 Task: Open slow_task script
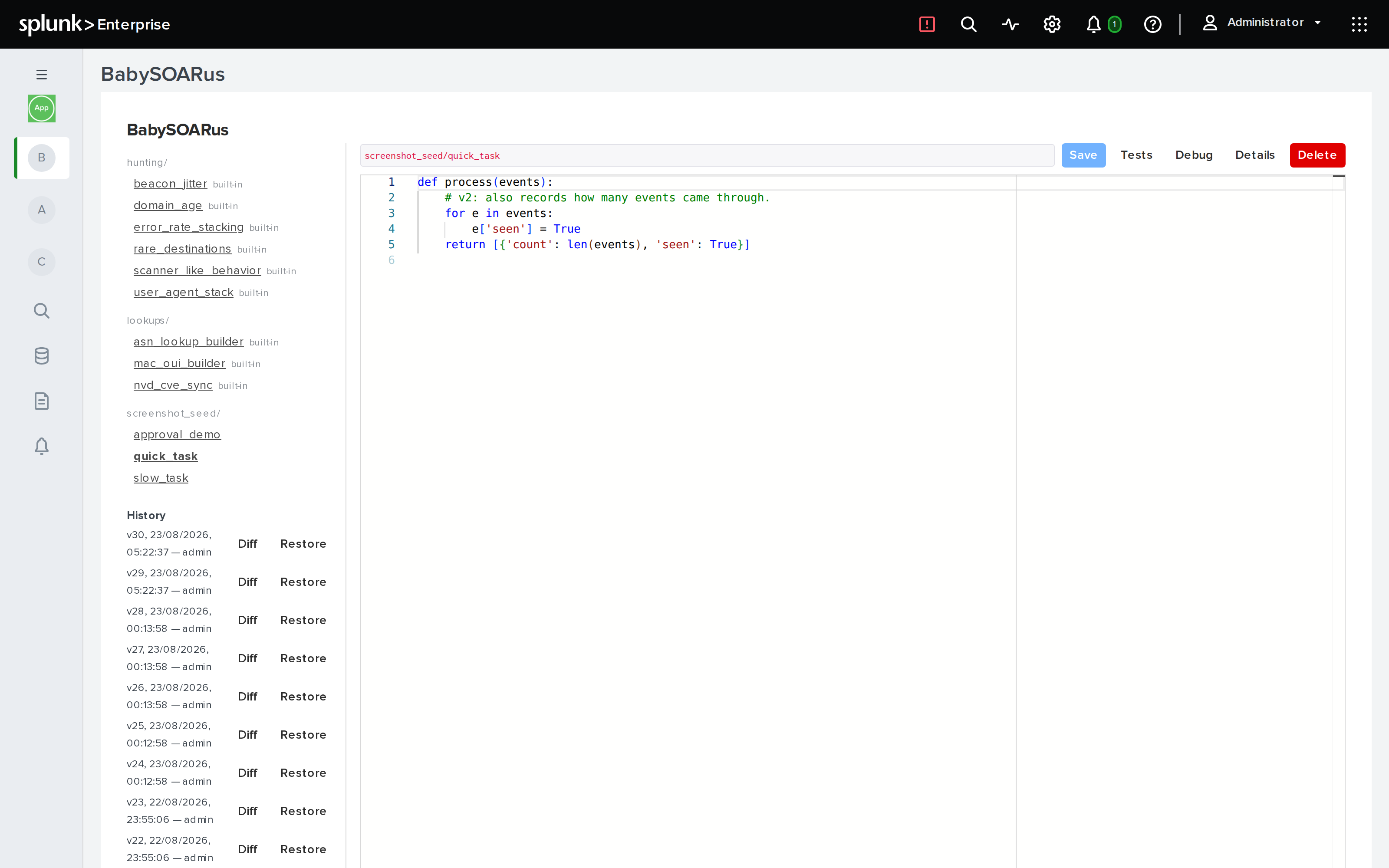coord(161,479)
